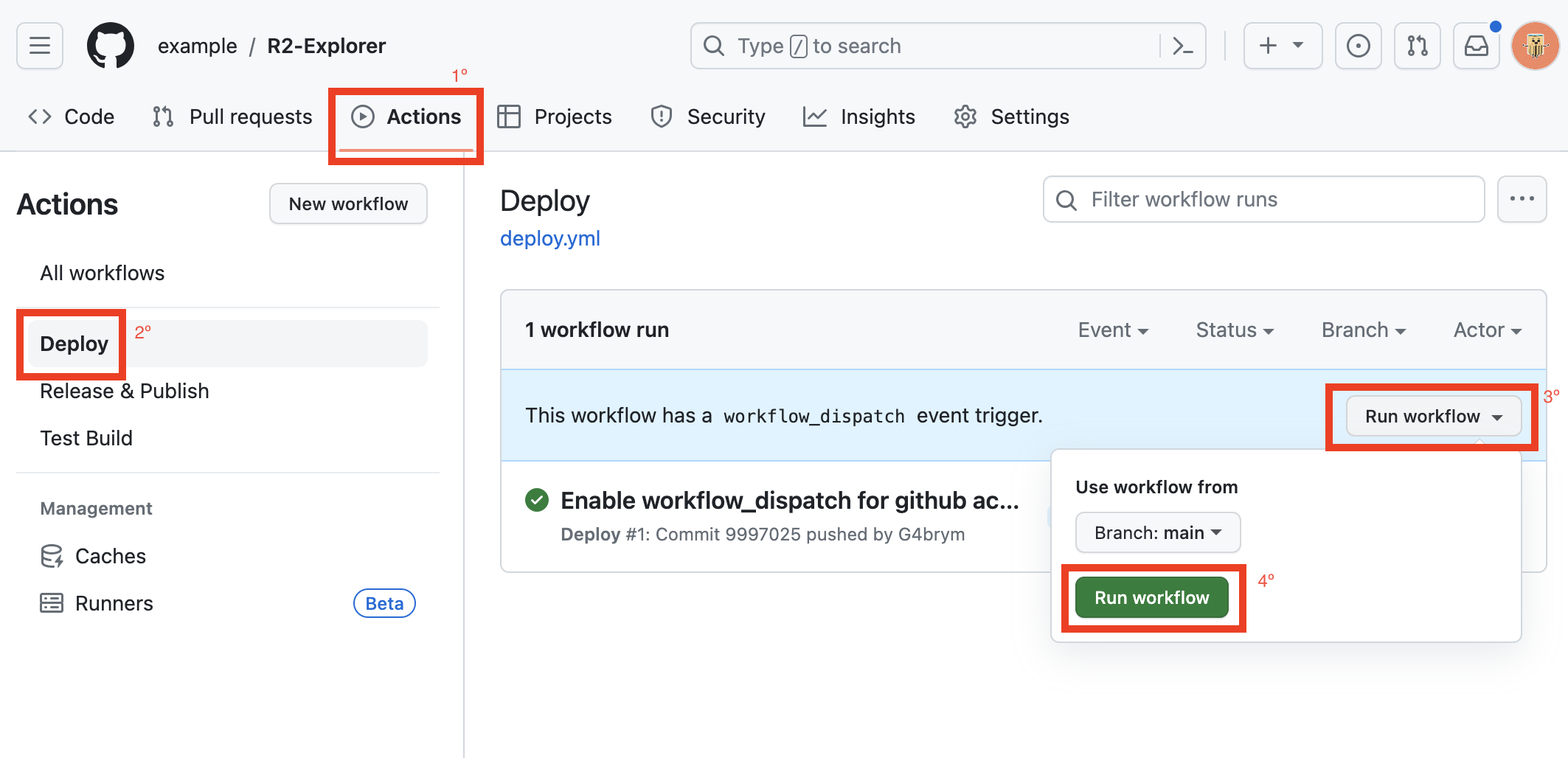The image size is (1568, 758).
Task: Click the Beta badge next to Runners
Action: pyautogui.click(x=384, y=603)
